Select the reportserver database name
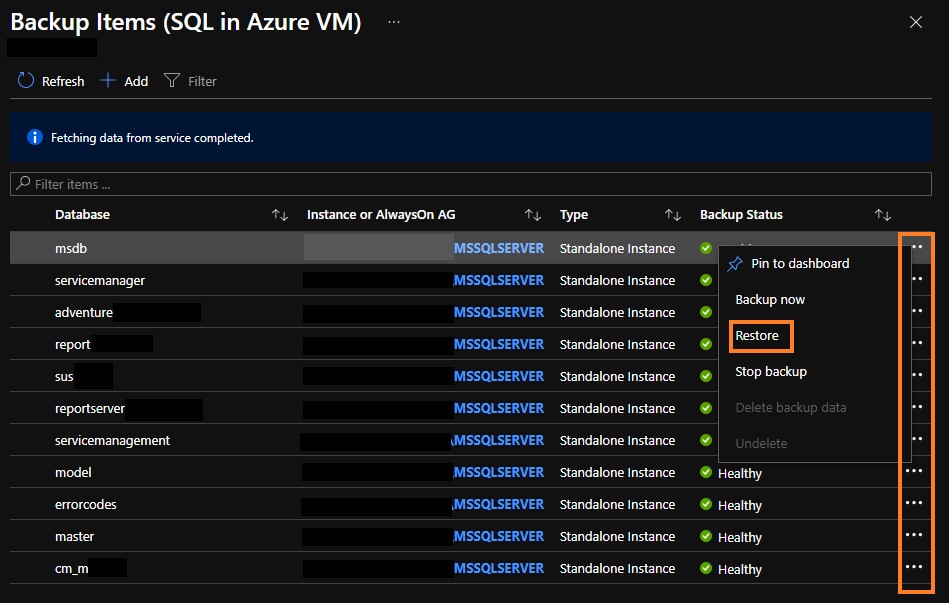Image resolution: width=949 pixels, height=603 pixels. [90, 409]
